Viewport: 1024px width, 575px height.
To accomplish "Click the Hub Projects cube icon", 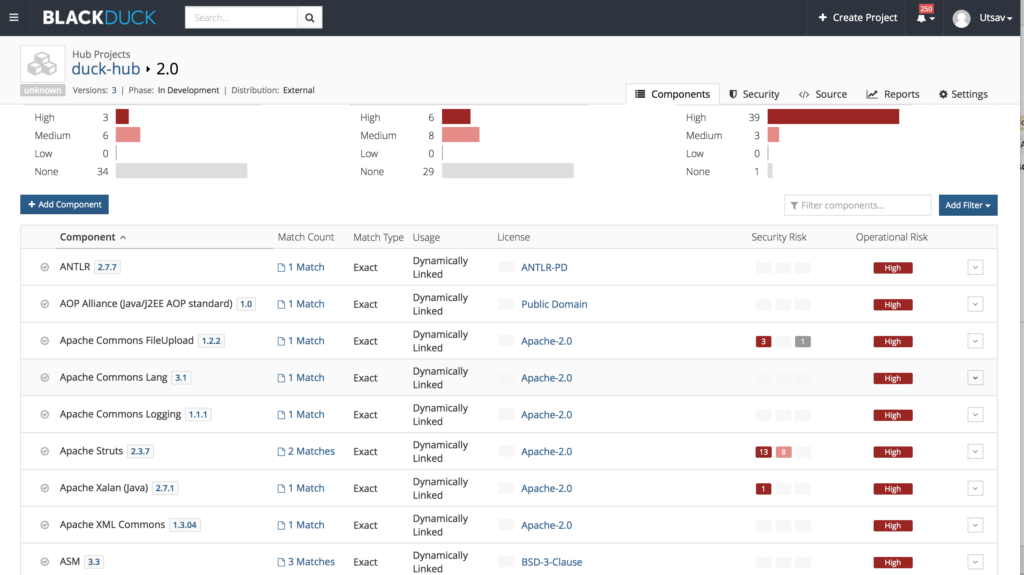I will [x=42, y=64].
